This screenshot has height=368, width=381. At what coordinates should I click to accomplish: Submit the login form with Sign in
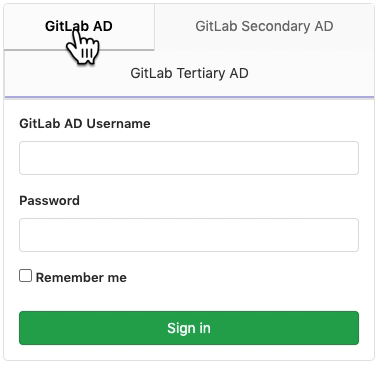coord(189,328)
